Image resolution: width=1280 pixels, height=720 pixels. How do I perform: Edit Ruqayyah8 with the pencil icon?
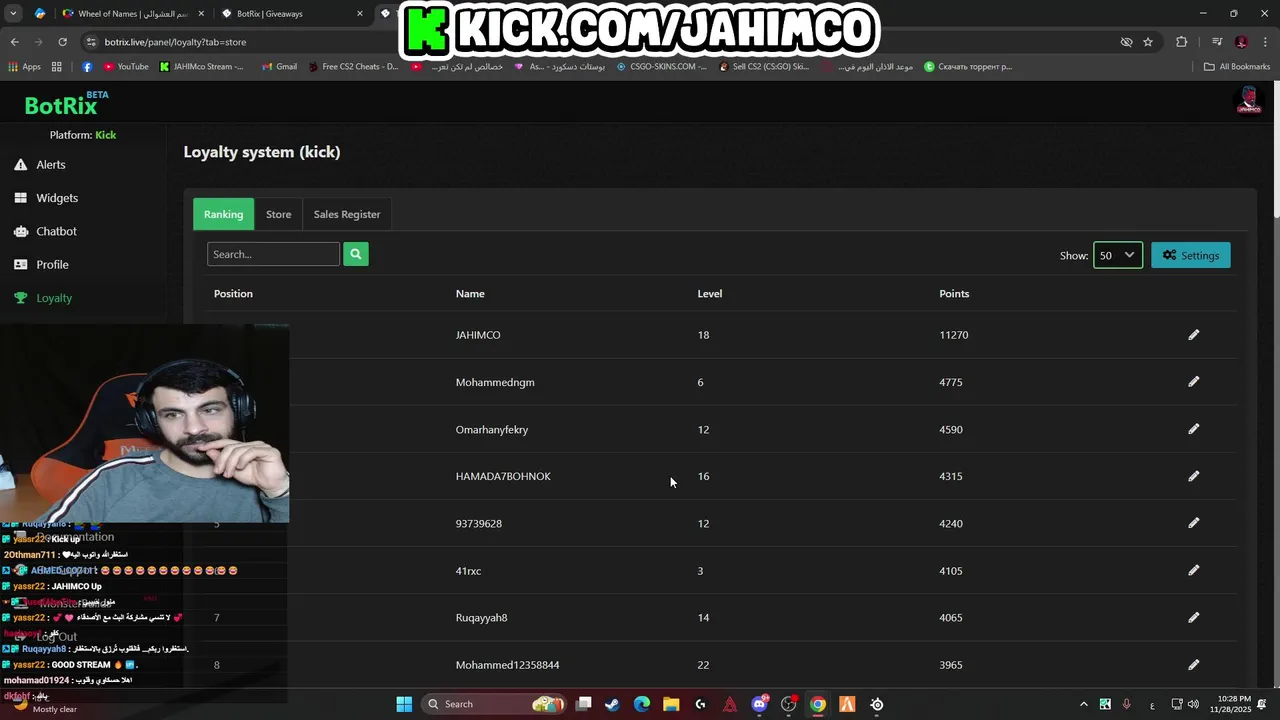pos(1193,617)
